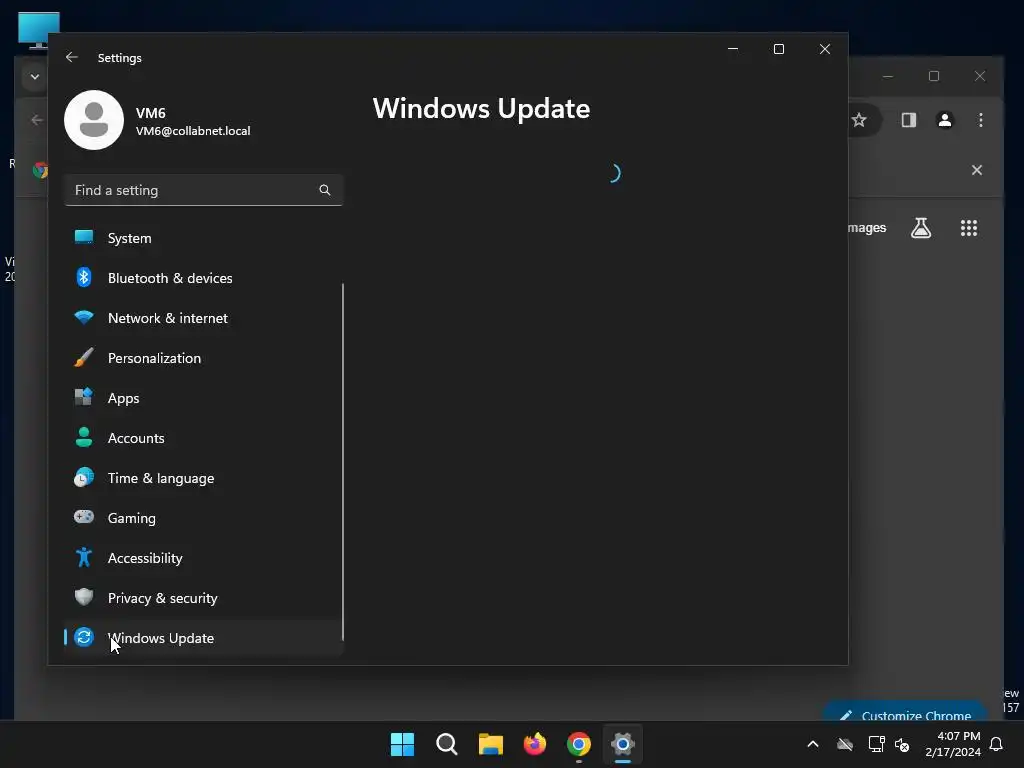Switch to Chrome in taskbar
1024x768 pixels.
(x=579, y=744)
